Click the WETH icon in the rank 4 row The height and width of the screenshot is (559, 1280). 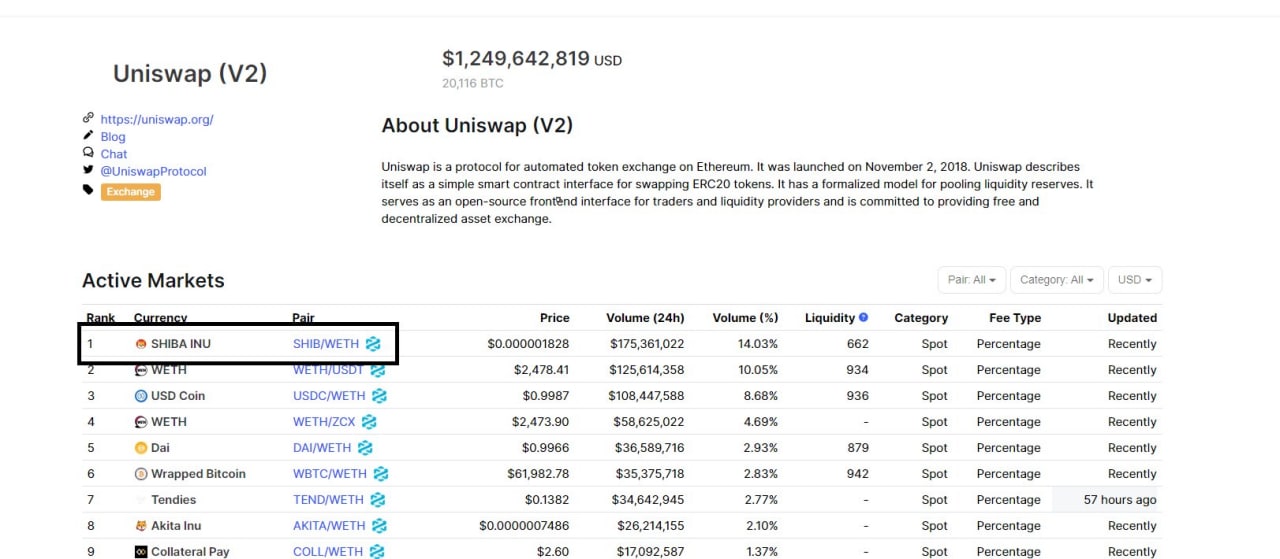pos(141,422)
